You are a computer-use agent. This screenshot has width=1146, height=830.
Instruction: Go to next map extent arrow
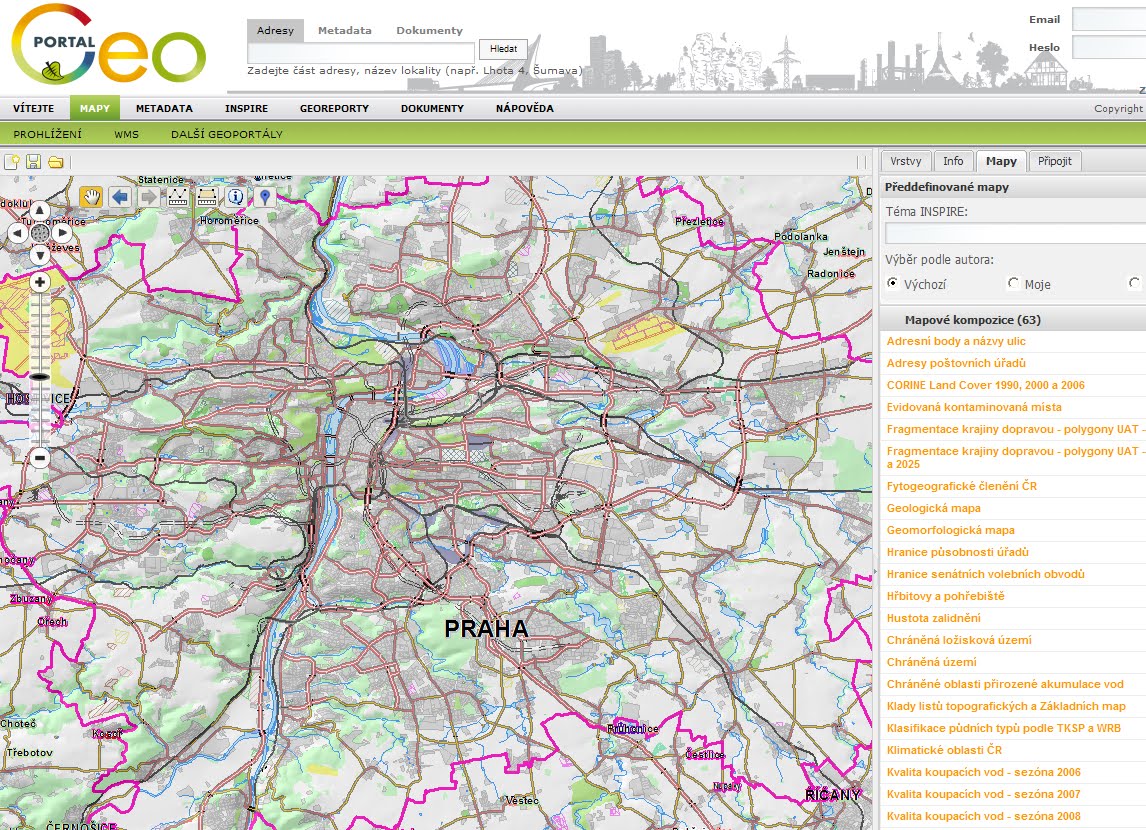148,197
